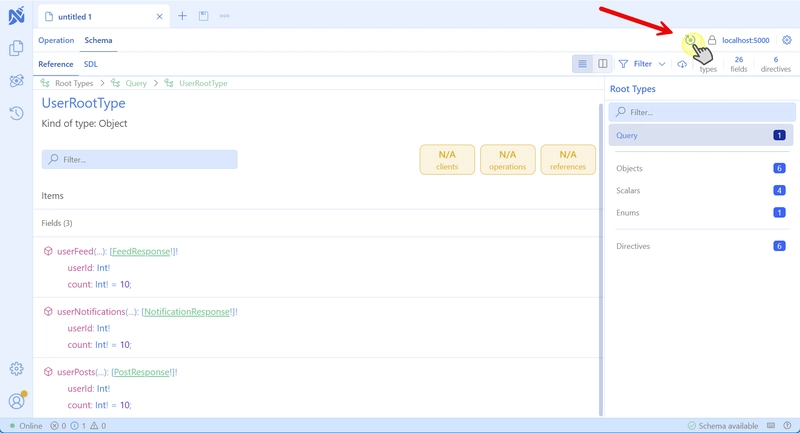Select the Schema tab

[98, 40]
